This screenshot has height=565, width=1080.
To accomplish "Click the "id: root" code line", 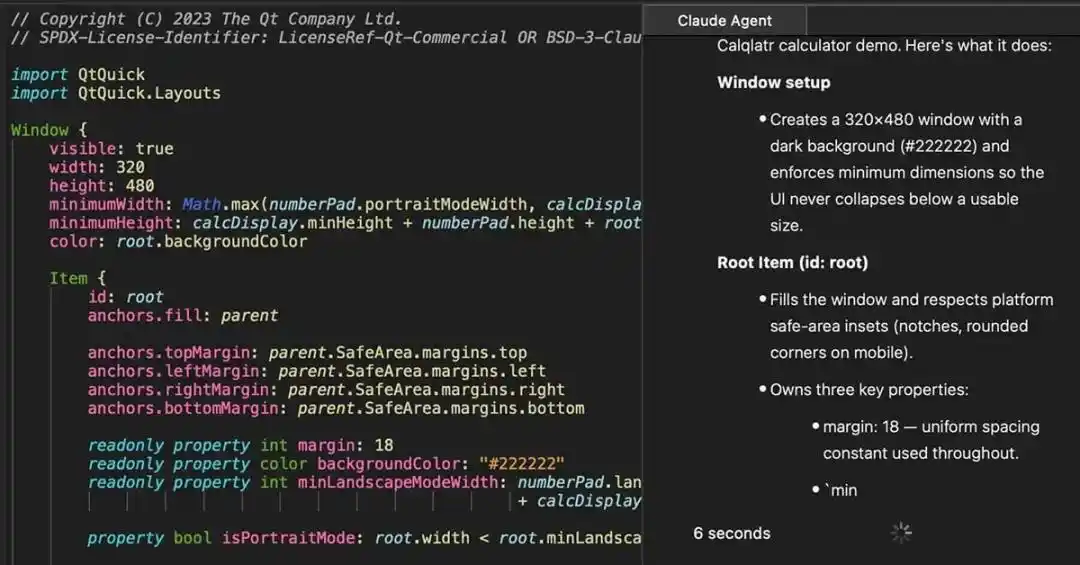I will (125, 298).
